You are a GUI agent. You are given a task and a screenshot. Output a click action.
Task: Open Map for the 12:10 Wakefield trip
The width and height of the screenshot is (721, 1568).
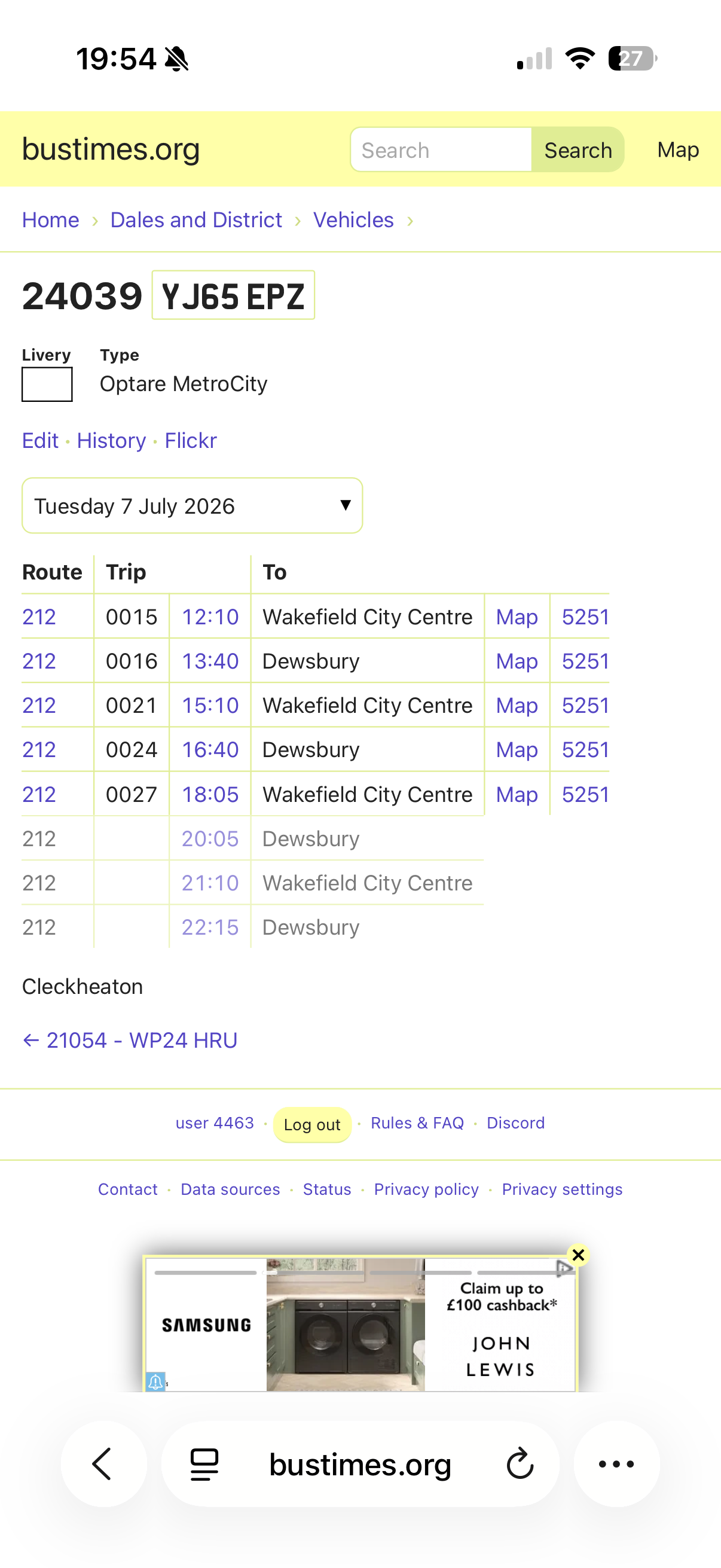pyautogui.click(x=517, y=617)
